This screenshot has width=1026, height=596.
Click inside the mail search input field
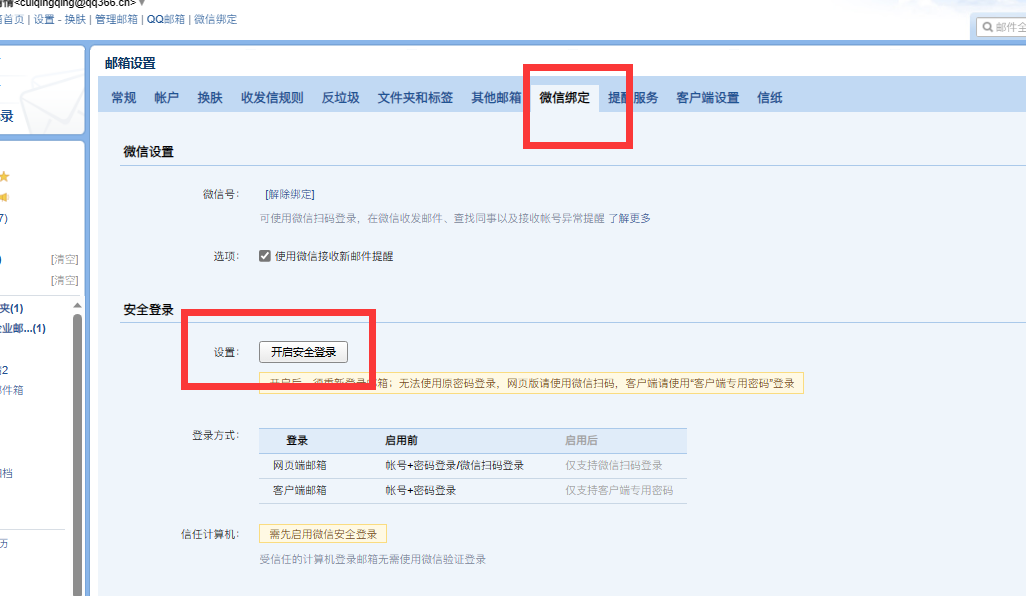point(1008,27)
